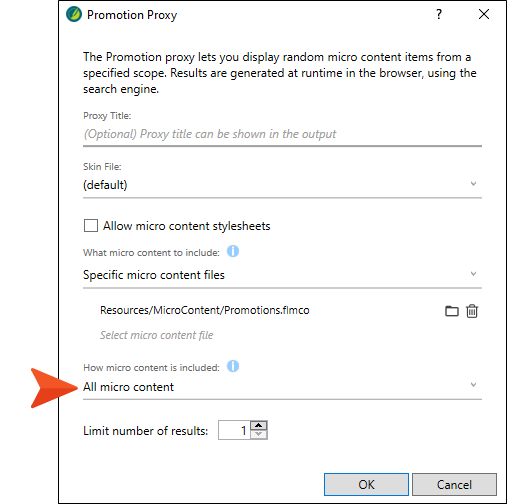Click the info icon beside What micro content to include
The width and height of the screenshot is (507, 504).
pyautogui.click(x=233, y=251)
